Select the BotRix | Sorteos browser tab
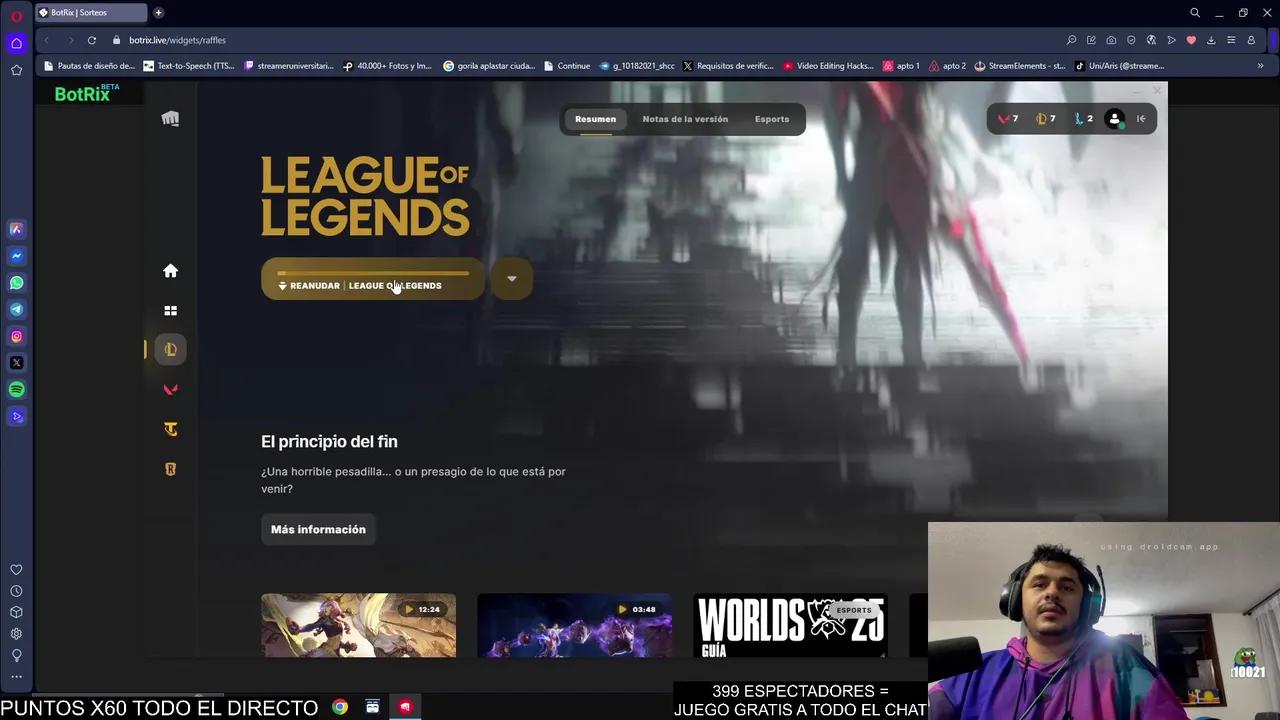1280x720 pixels. coord(90,13)
